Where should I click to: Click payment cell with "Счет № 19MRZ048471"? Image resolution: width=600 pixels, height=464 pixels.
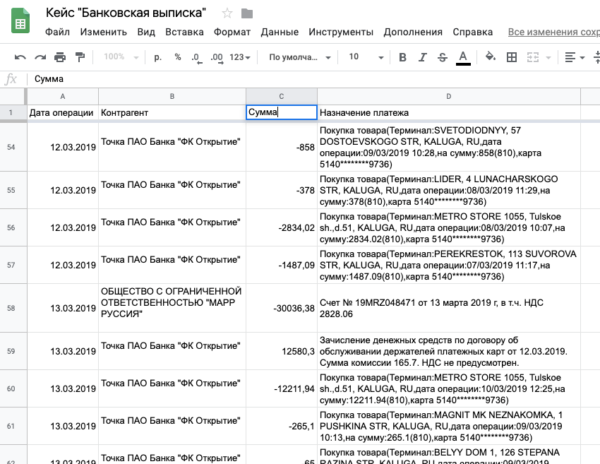(449, 308)
